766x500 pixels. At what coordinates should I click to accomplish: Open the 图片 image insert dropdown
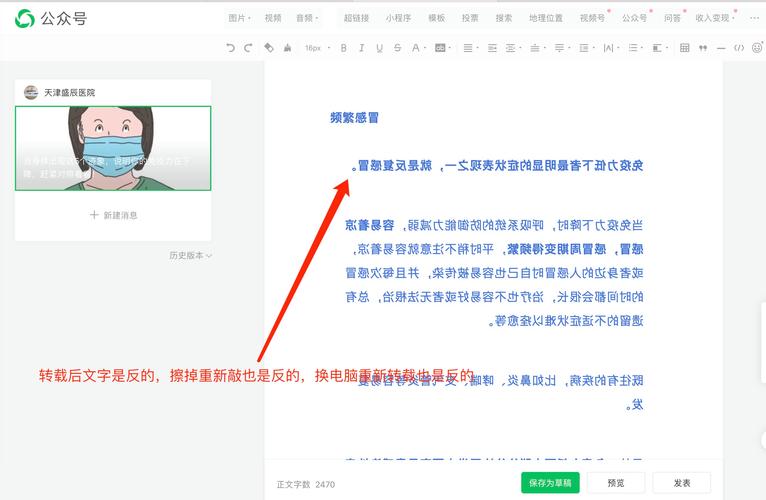pos(239,18)
